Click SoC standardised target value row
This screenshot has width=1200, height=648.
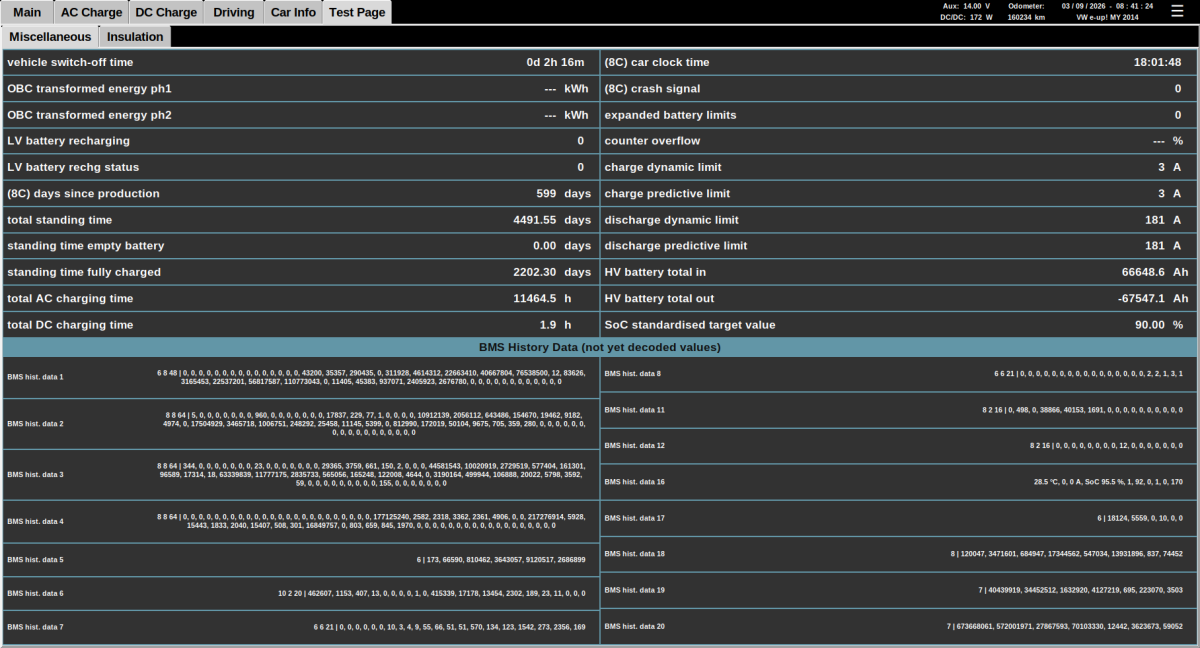[898, 324]
